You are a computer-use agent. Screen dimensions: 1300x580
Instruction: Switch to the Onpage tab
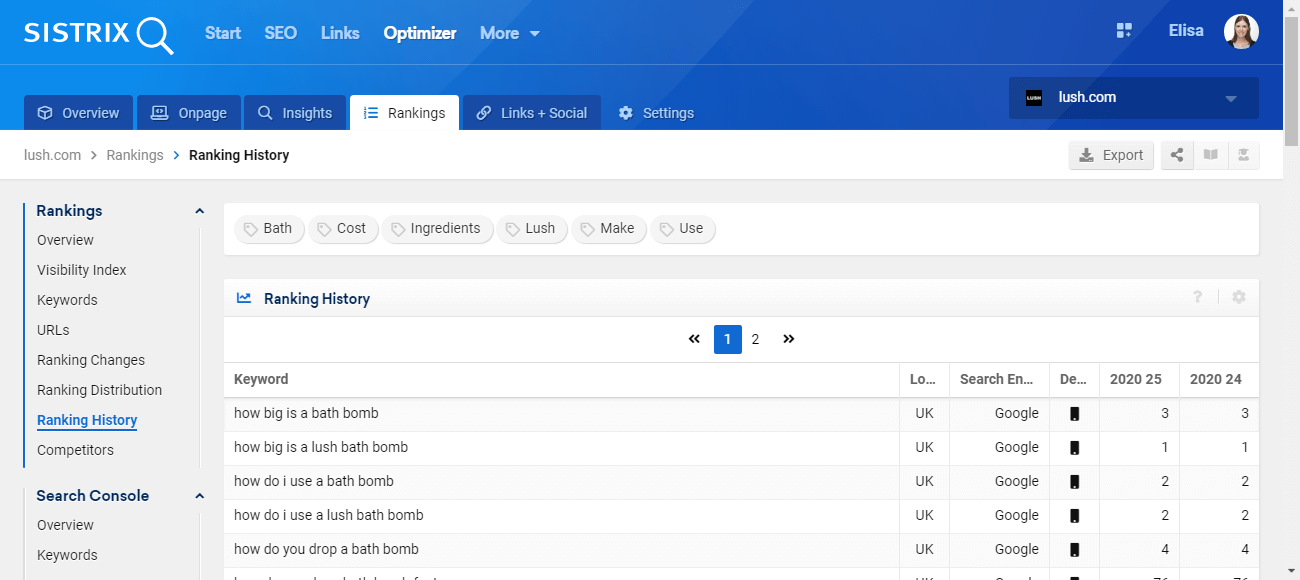click(x=189, y=113)
